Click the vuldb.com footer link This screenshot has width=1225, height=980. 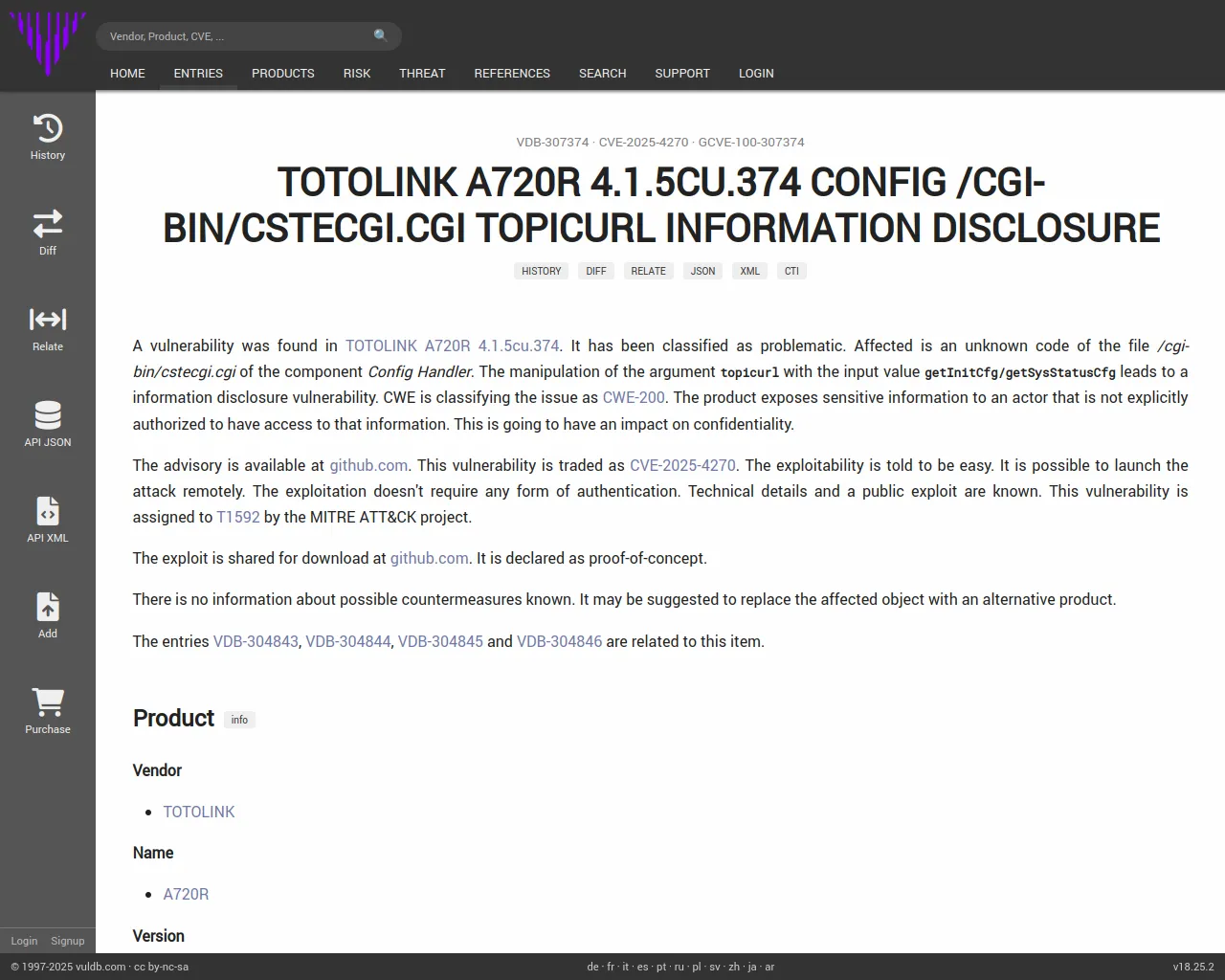coord(100,967)
